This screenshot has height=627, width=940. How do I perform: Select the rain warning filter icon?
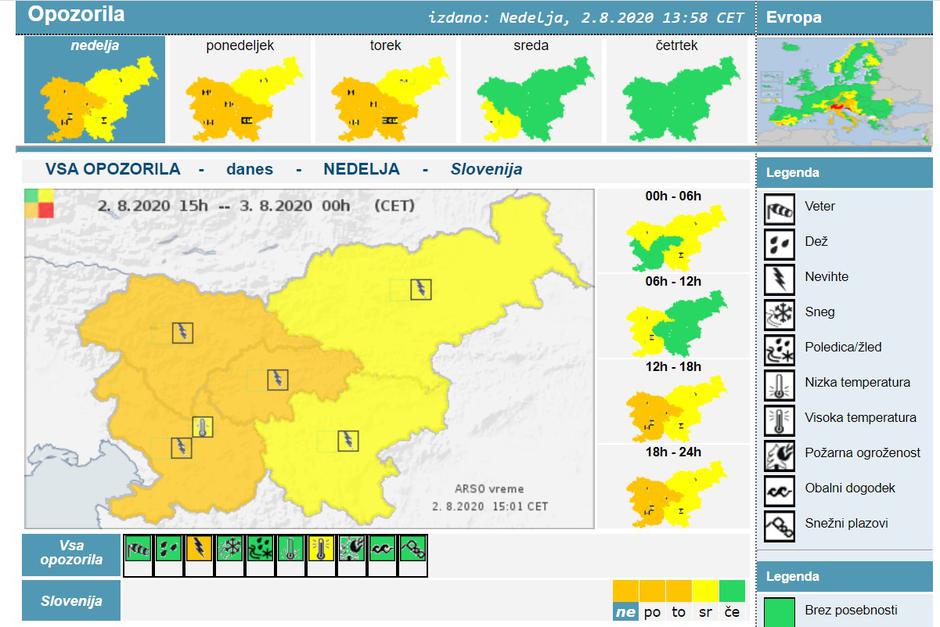click(168, 549)
